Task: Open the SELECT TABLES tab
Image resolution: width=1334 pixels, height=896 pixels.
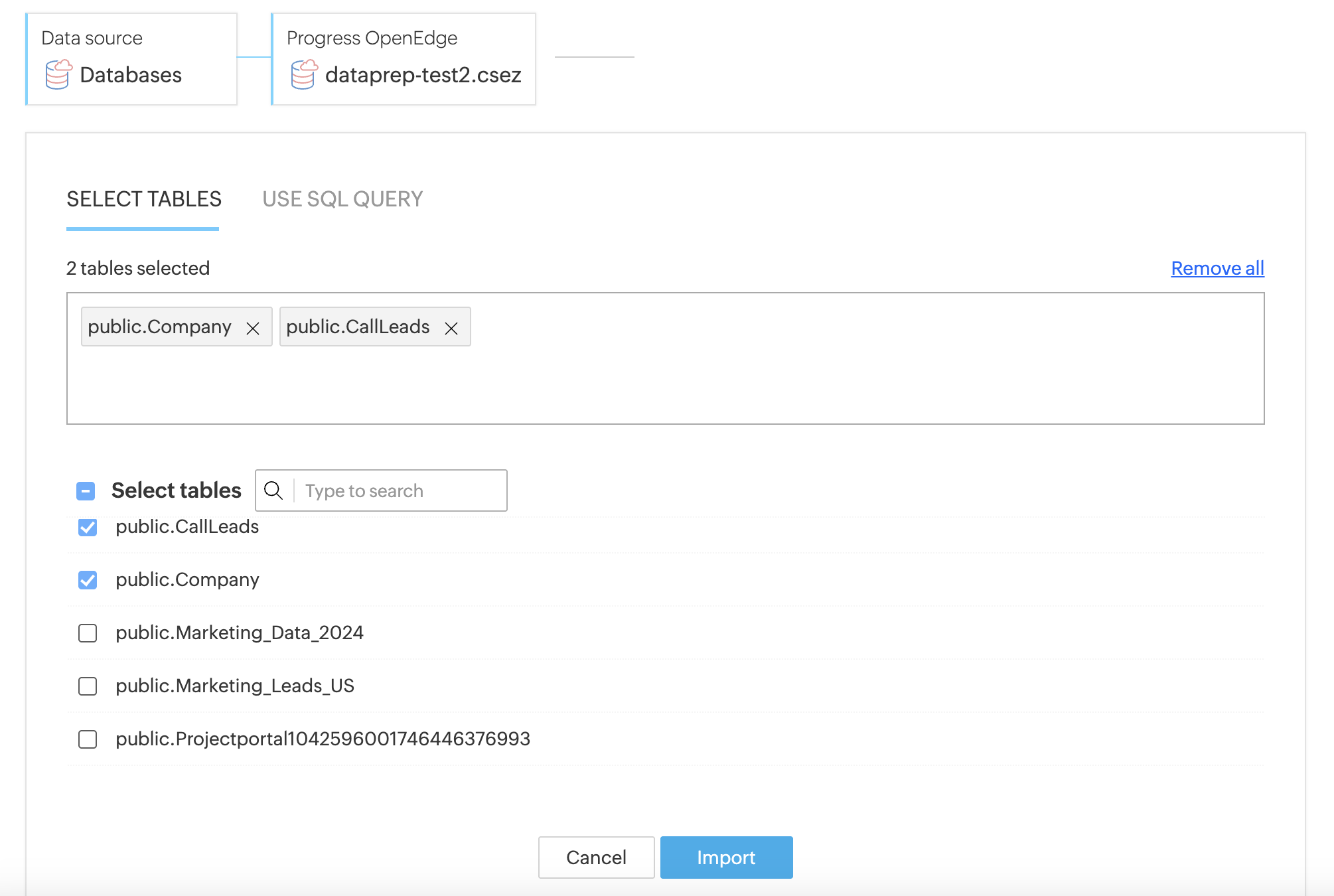Action: 144,199
